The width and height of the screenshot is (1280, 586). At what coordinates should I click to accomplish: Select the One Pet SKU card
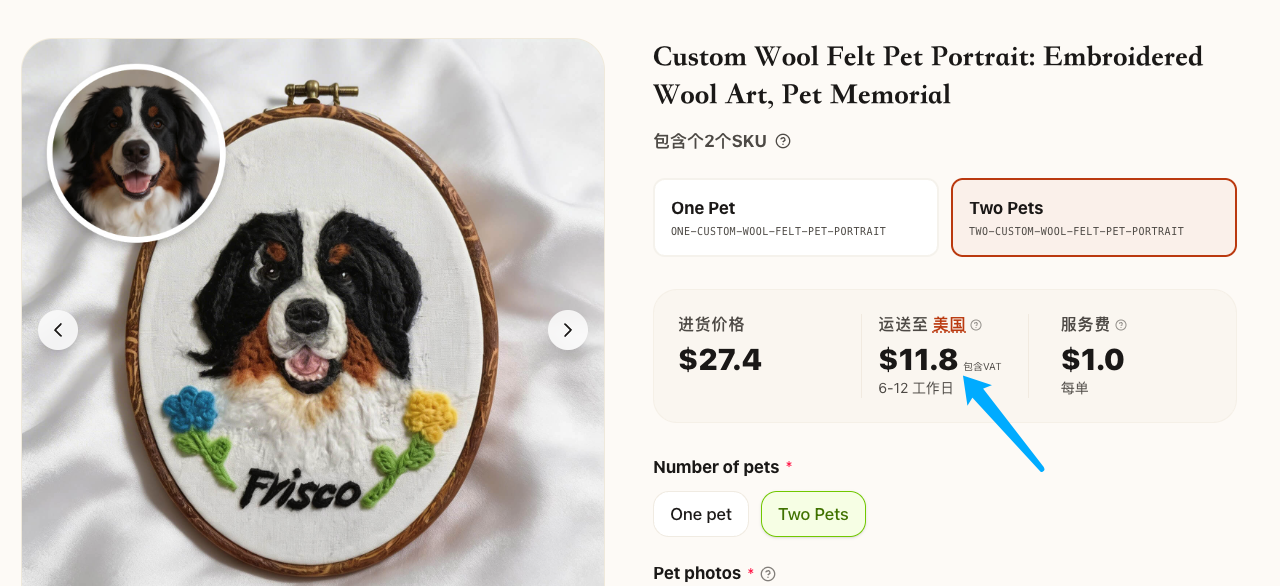point(795,218)
